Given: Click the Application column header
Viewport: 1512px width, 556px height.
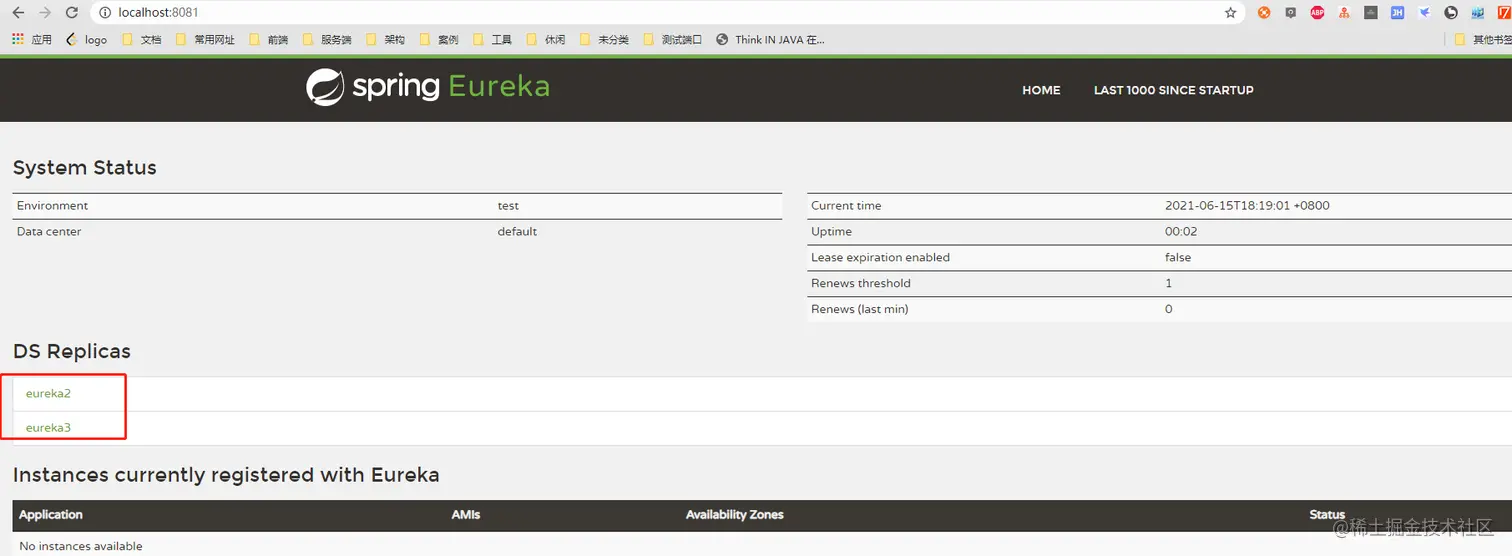Looking at the screenshot, I should click(x=51, y=515).
